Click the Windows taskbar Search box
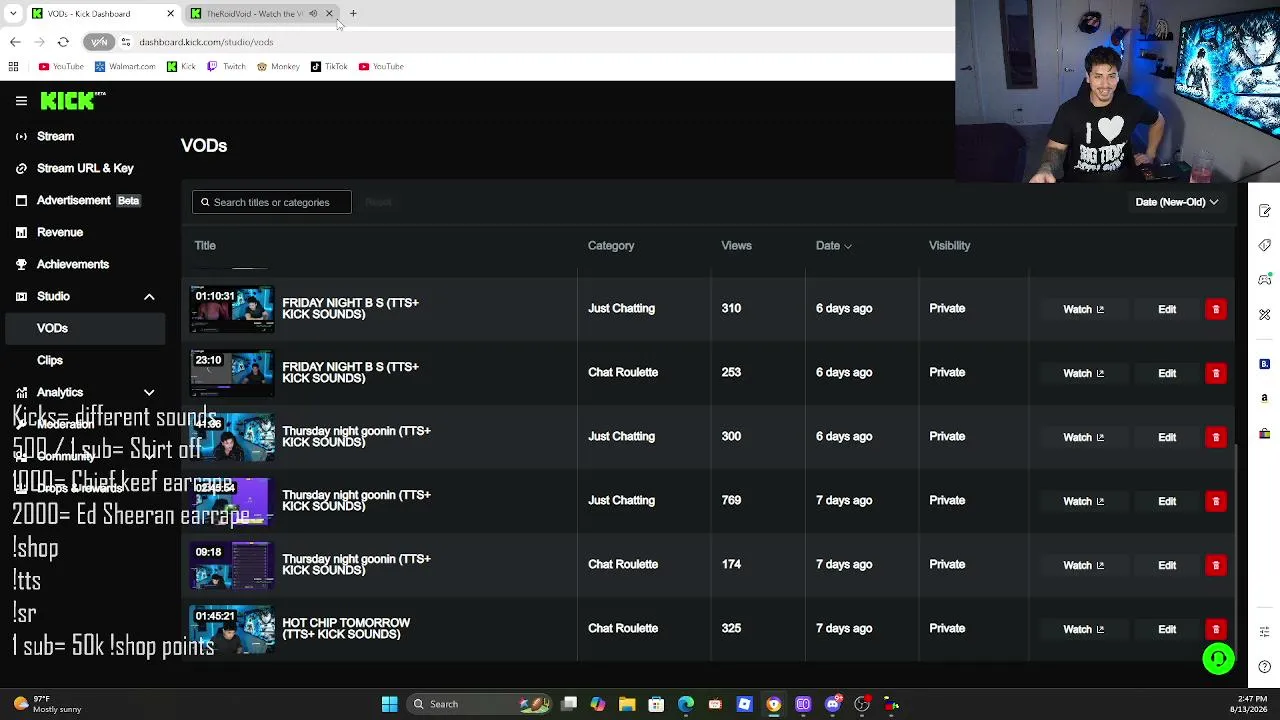This screenshot has height=720, width=1280. [480, 704]
